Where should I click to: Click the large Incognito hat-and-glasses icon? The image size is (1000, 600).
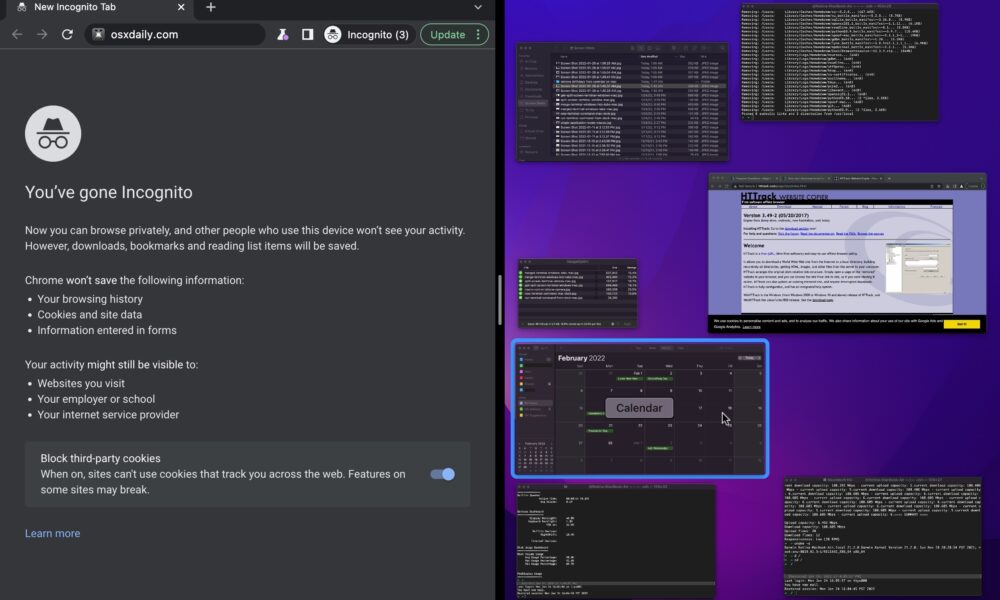pos(53,133)
